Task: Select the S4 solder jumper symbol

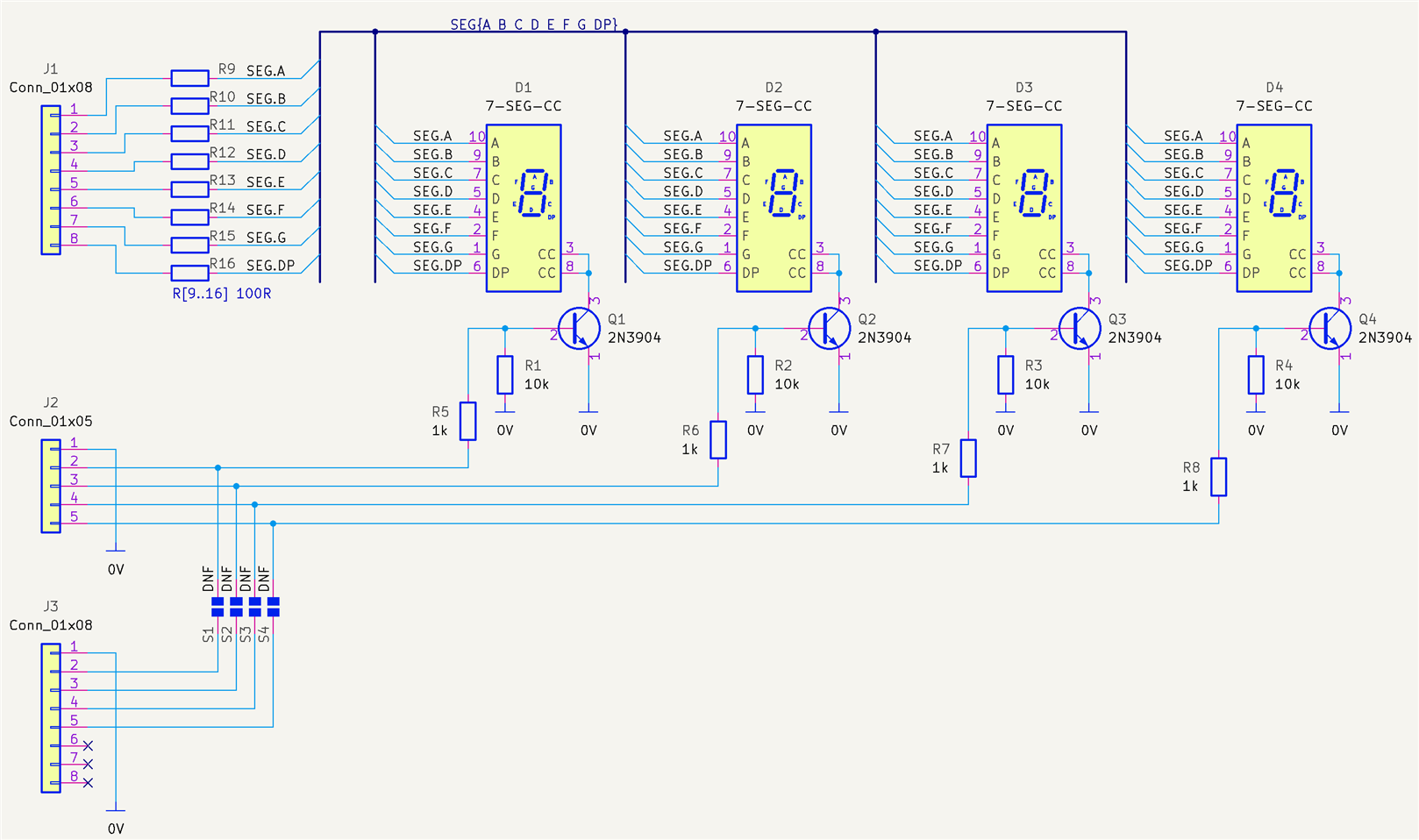Action: [x=273, y=607]
